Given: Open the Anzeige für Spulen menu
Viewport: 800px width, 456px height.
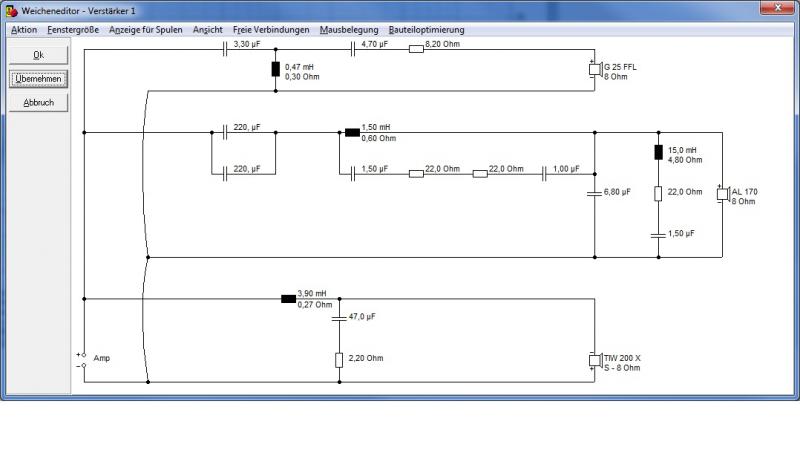Looking at the screenshot, I should [x=146, y=30].
